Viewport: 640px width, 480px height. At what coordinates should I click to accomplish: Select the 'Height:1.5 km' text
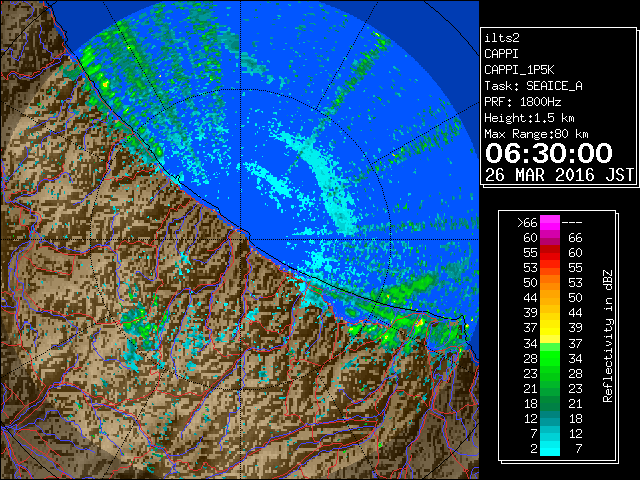[529, 118]
